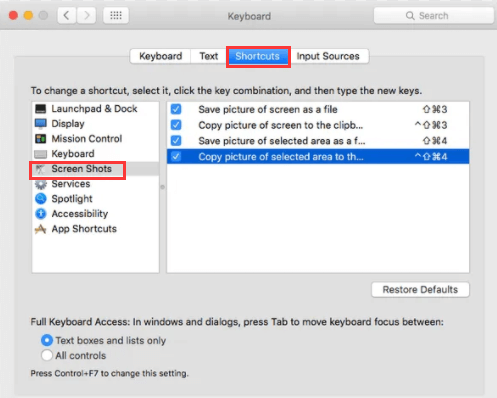Screen dimensions: 497x398
Task: Switch to the Keyboard tab
Action: pyautogui.click(x=160, y=56)
